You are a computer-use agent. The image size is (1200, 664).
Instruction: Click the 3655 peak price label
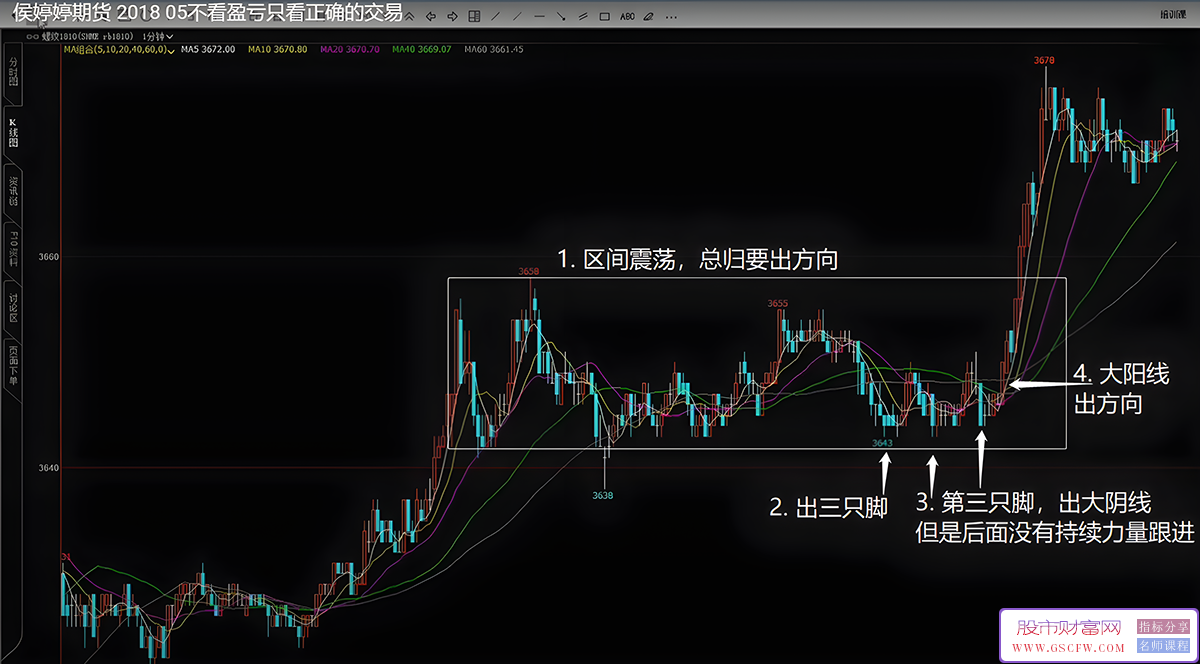point(778,303)
